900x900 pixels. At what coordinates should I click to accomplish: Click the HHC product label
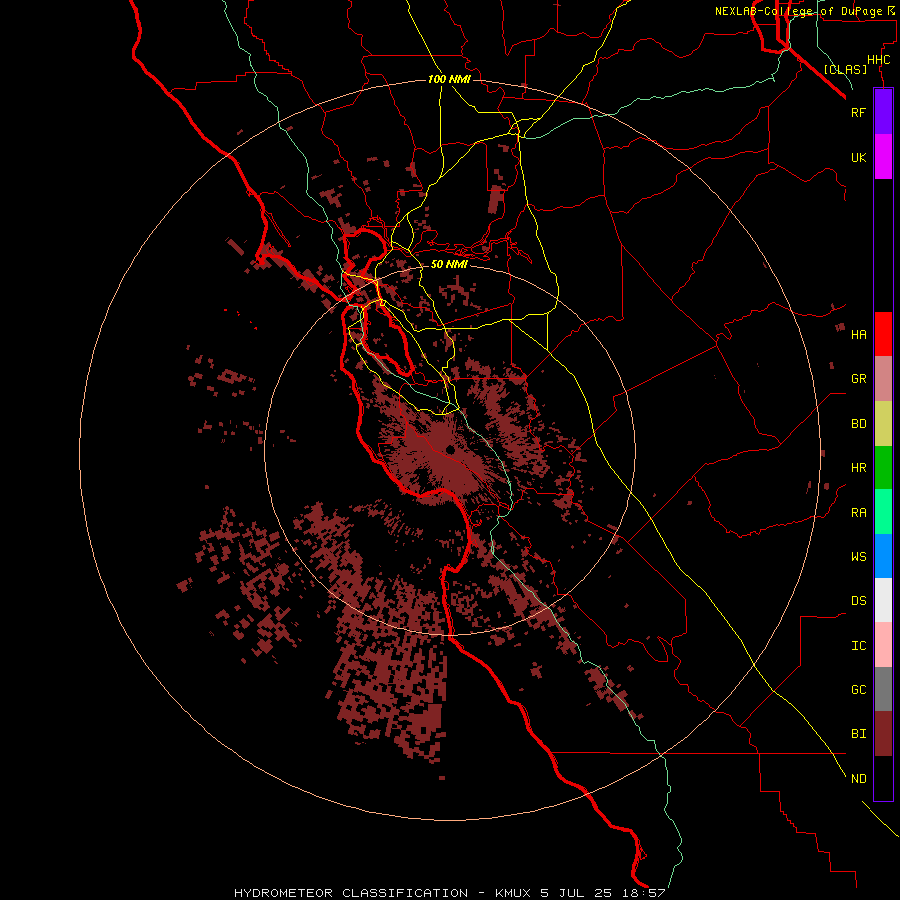click(x=878, y=60)
